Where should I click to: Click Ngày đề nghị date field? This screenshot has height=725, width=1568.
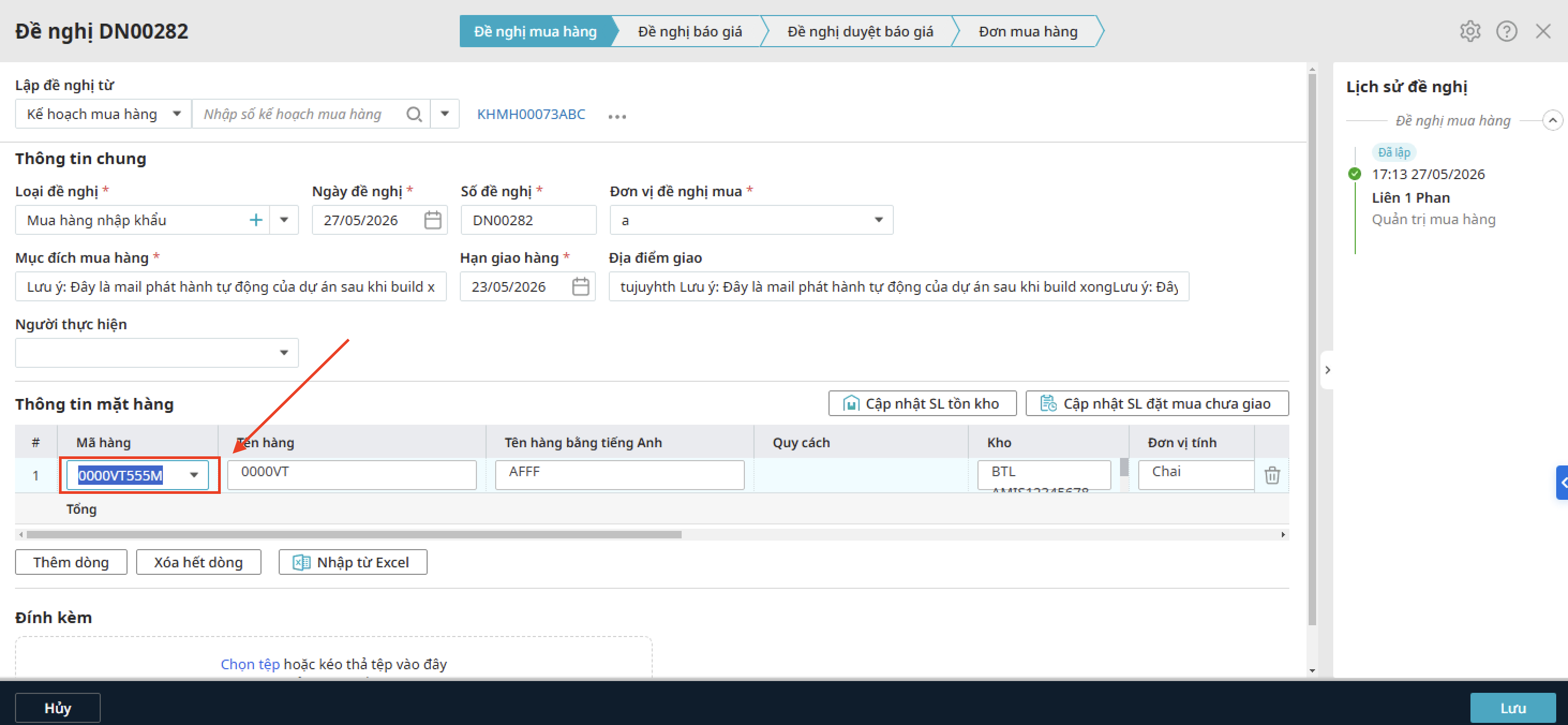pyautogui.click(x=380, y=220)
